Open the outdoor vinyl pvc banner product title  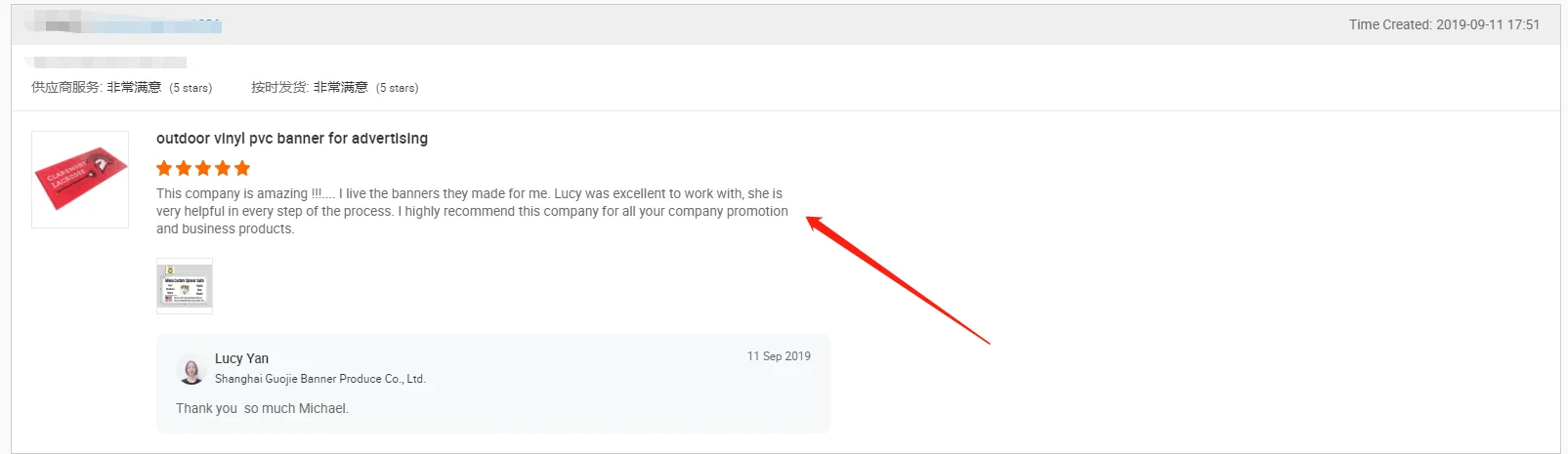click(292, 139)
